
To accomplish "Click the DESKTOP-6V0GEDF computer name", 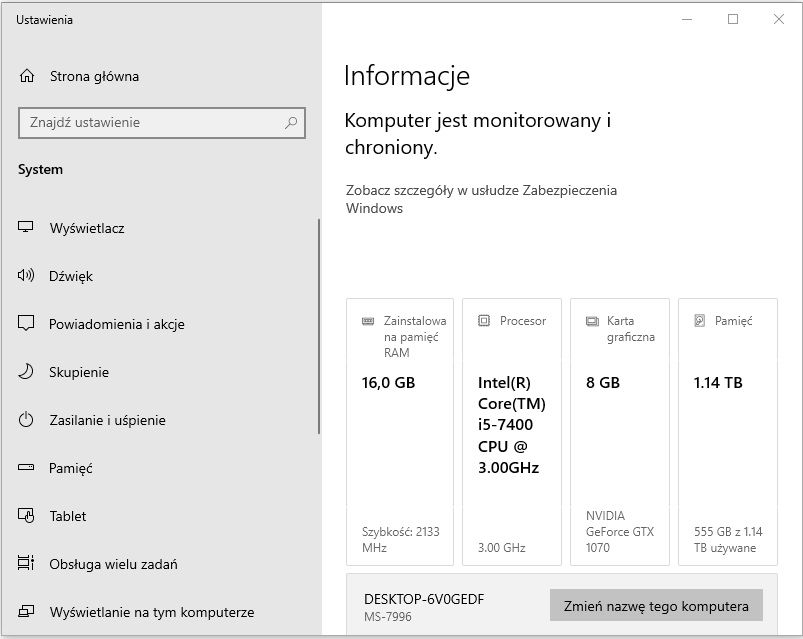I will coord(424,599).
